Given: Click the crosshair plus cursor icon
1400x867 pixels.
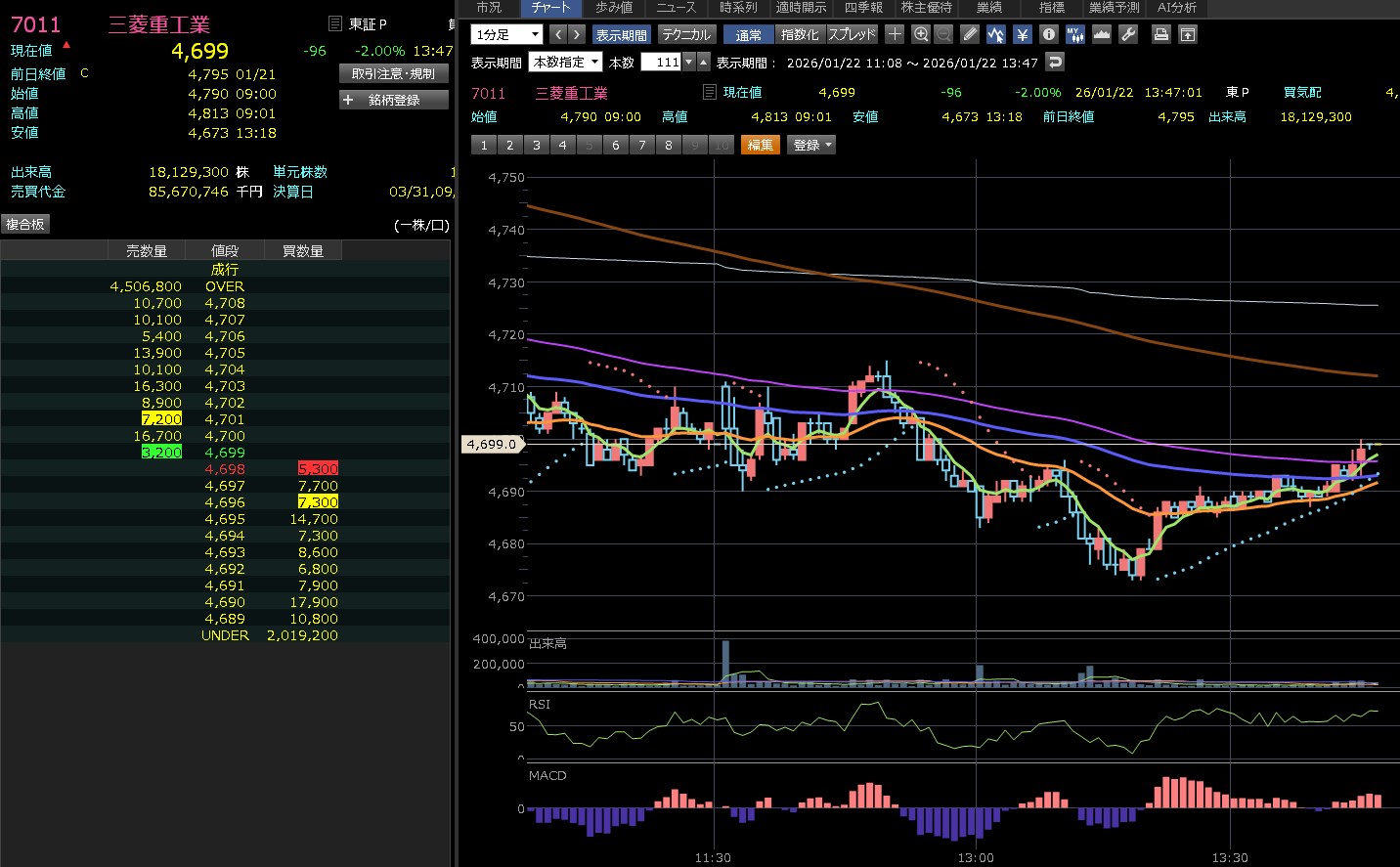Looking at the screenshot, I should click(x=895, y=34).
